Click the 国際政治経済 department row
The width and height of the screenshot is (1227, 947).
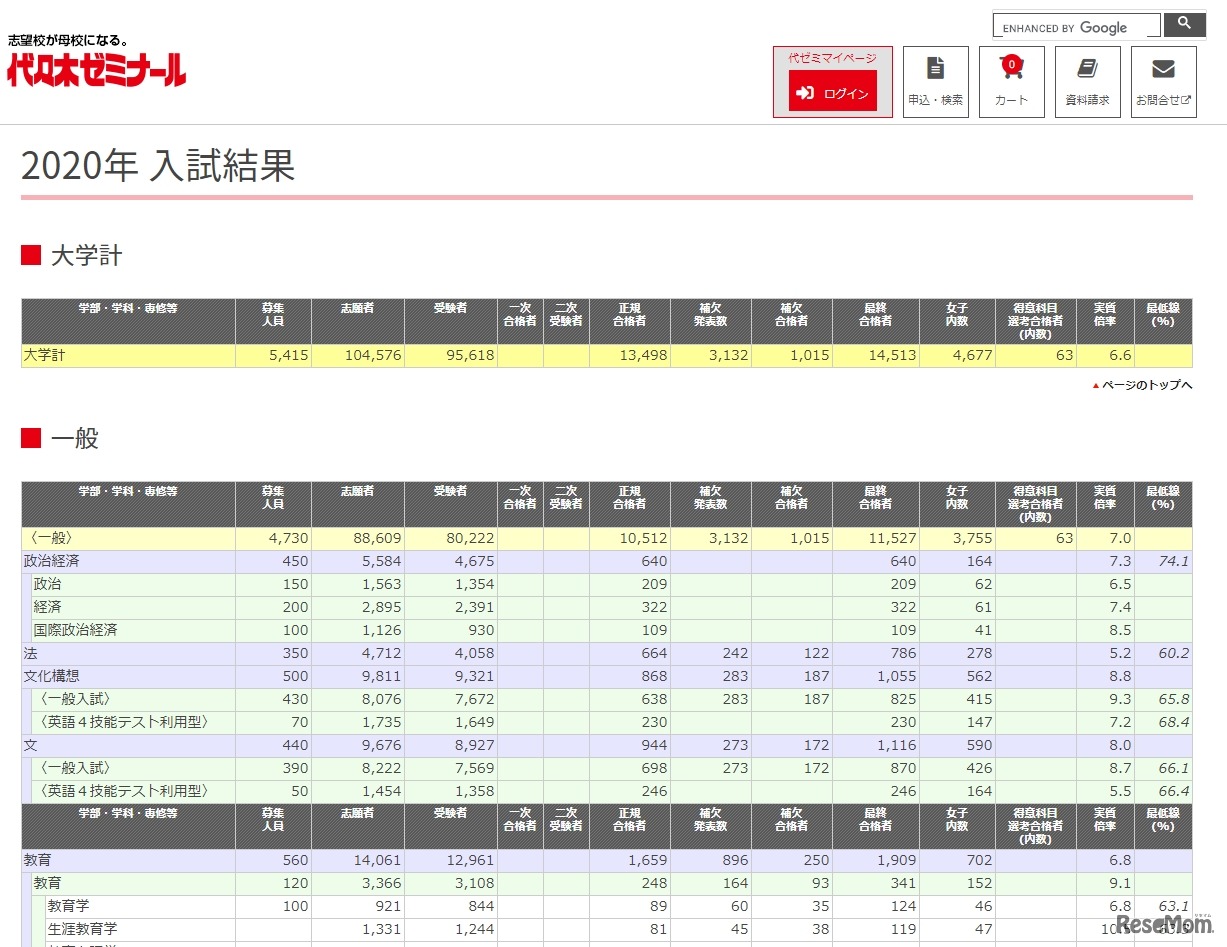(x=75, y=631)
